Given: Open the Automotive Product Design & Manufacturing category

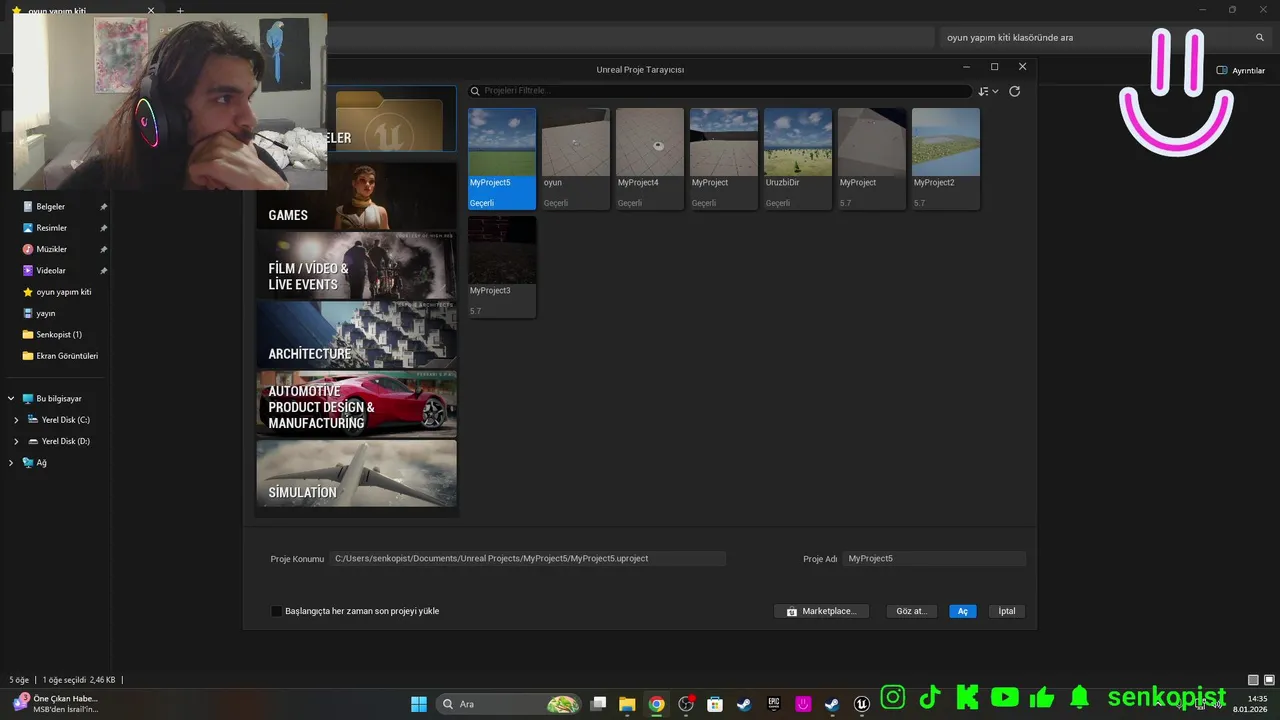Looking at the screenshot, I should (357, 404).
